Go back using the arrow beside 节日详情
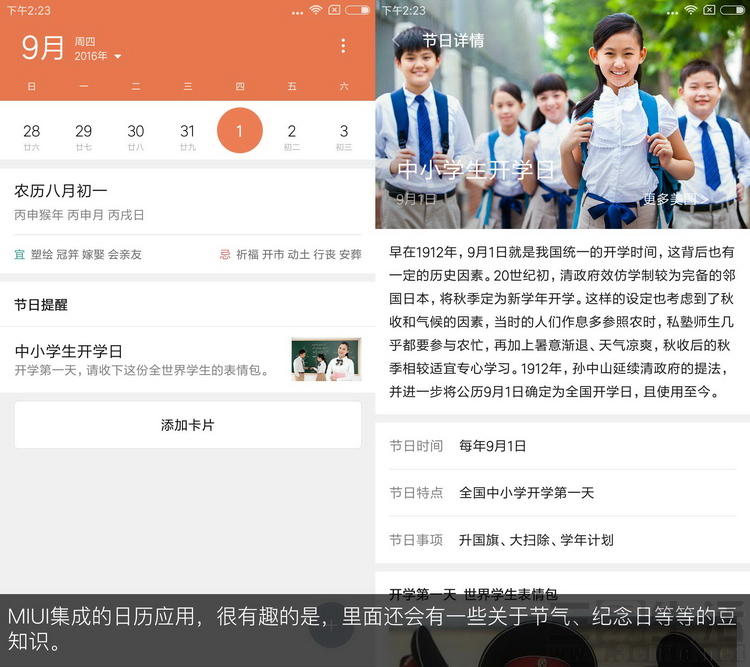 (x=396, y=41)
